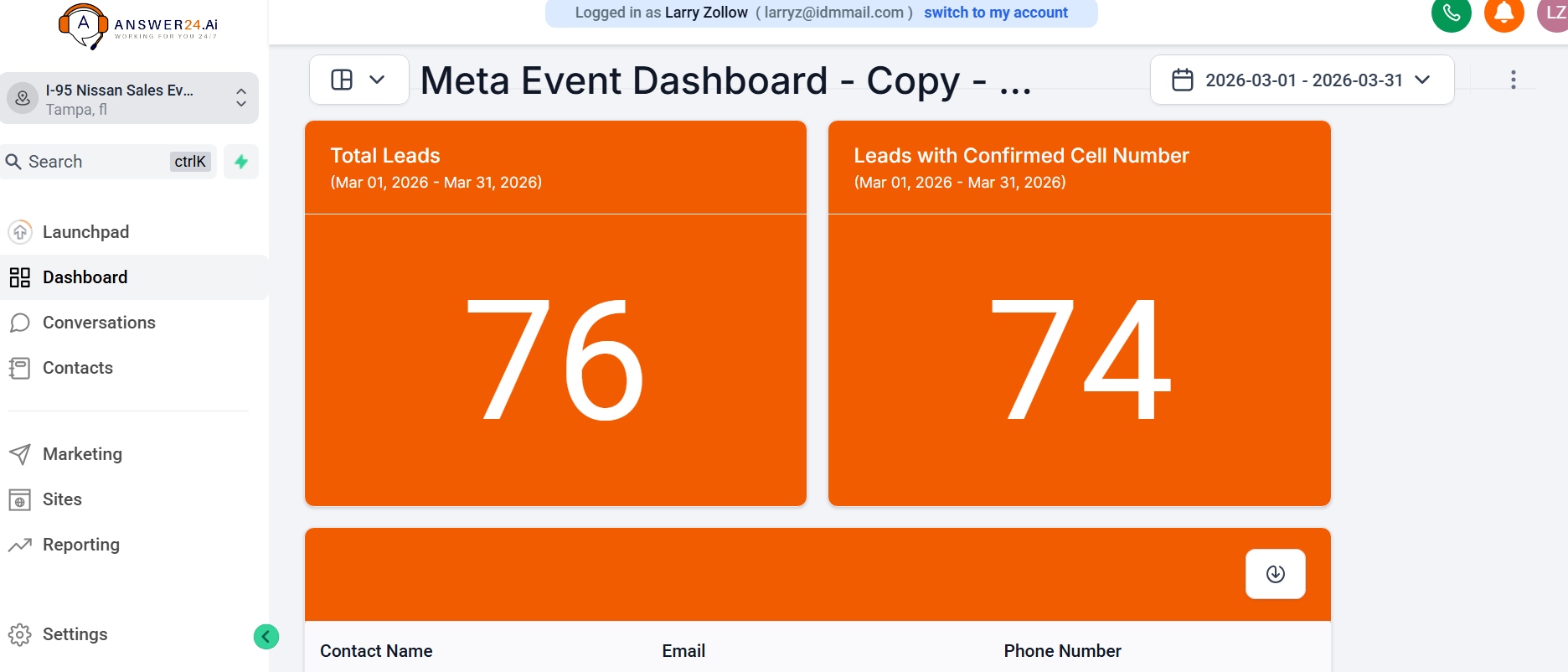Click the 'switch to my account' link
The image size is (1568, 672).
995,13
